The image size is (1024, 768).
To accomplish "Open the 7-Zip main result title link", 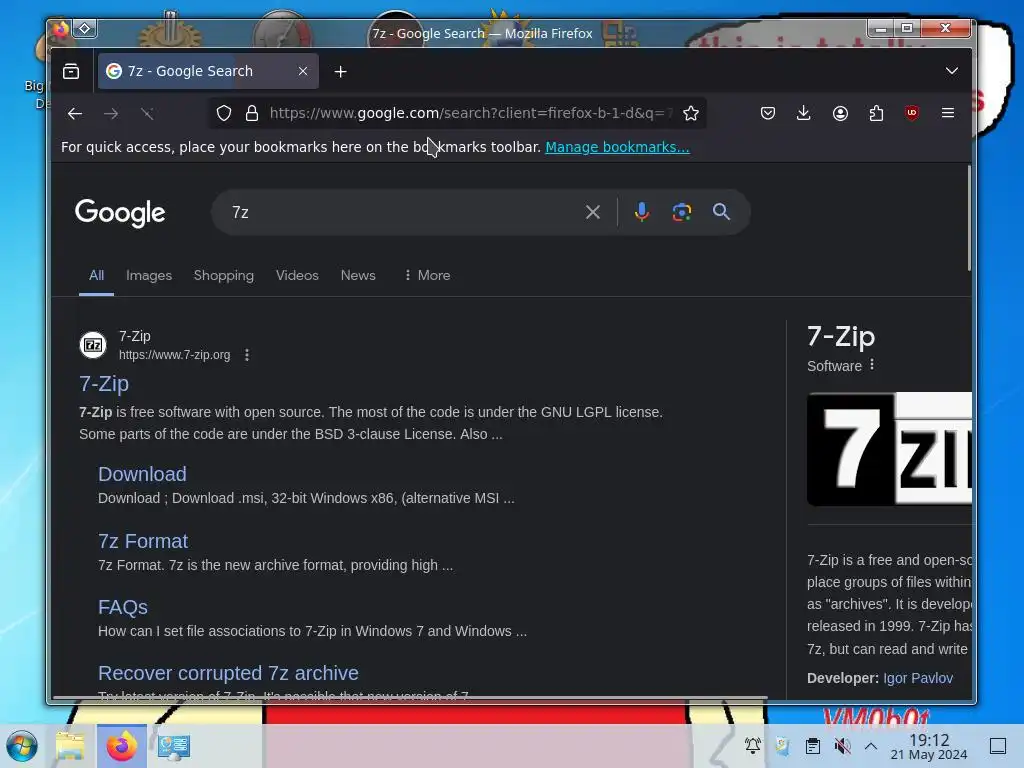I will [x=104, y=384].
